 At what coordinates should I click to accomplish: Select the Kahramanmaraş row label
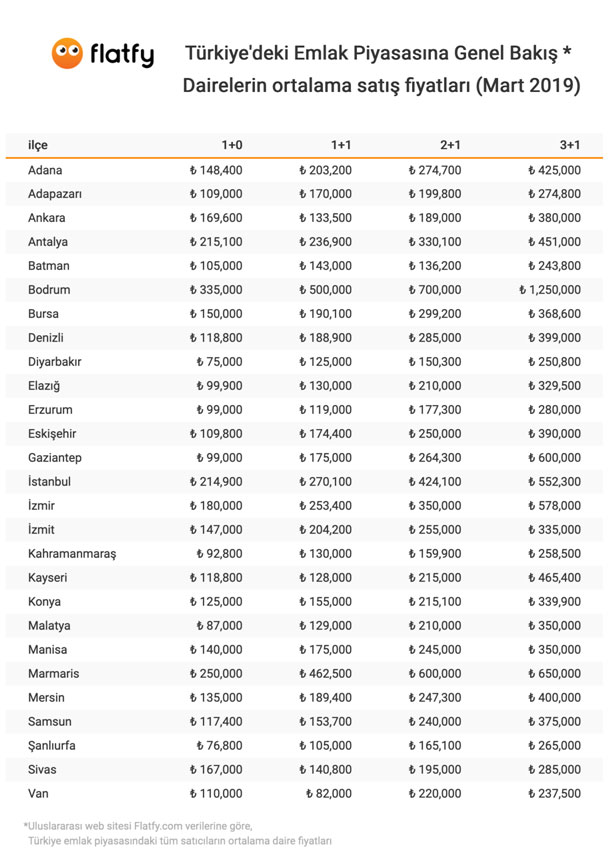point(72,553)
